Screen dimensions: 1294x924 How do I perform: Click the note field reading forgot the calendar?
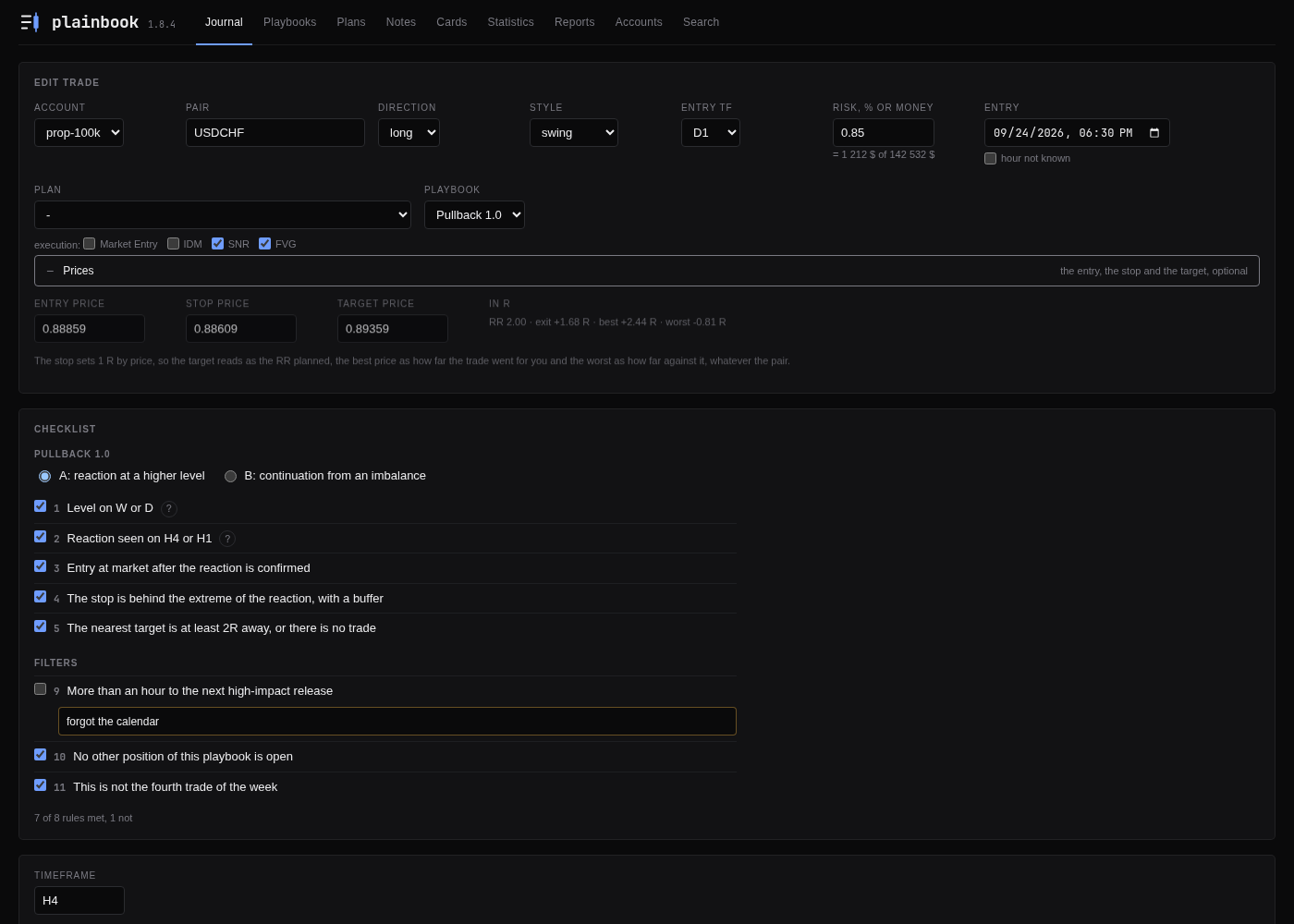pyautogui.click(x=397, y=722)
